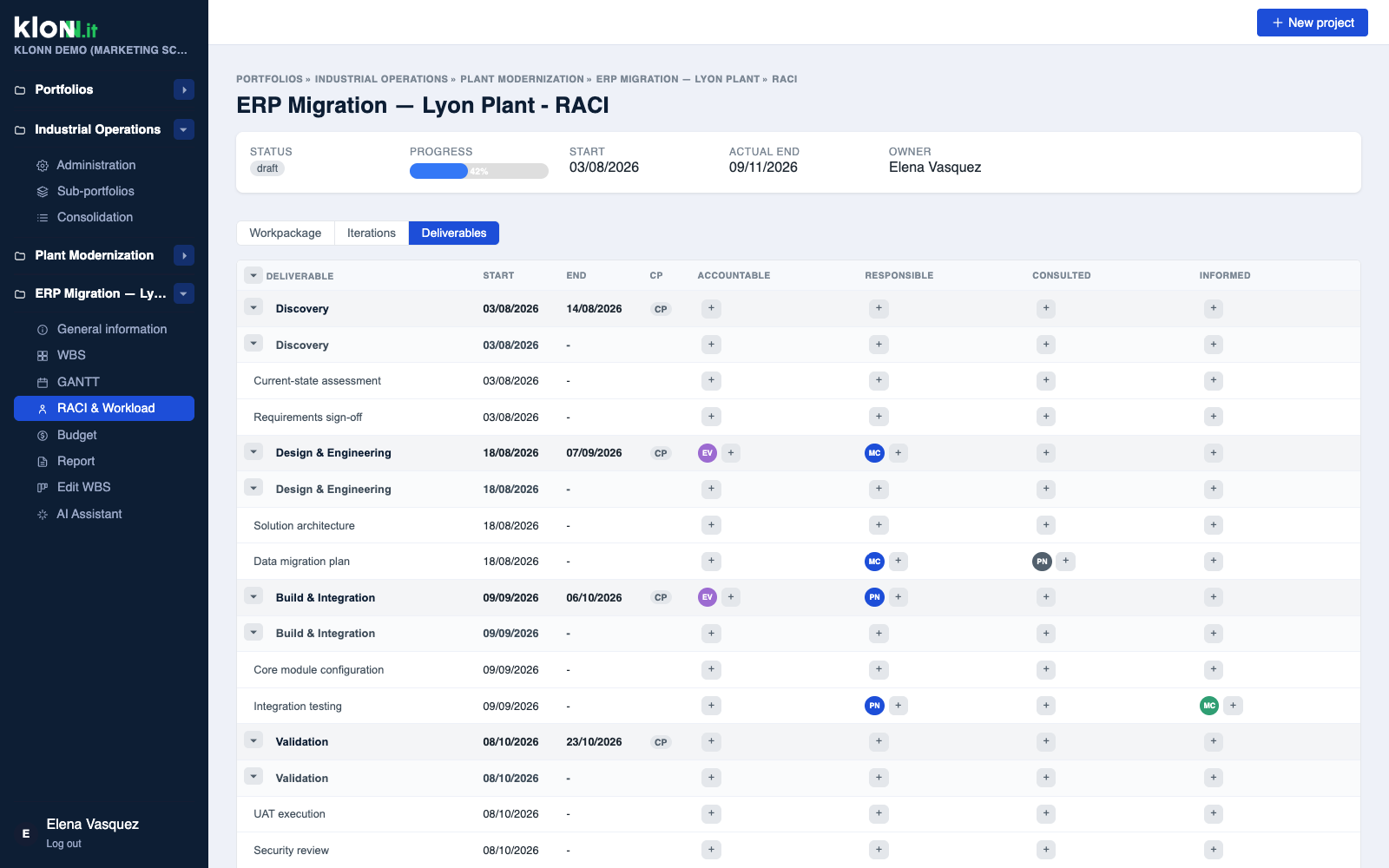Viewport: 1389px width, 868px height.
Task: Open the Consolidation list icon
Action: (42, 218)
